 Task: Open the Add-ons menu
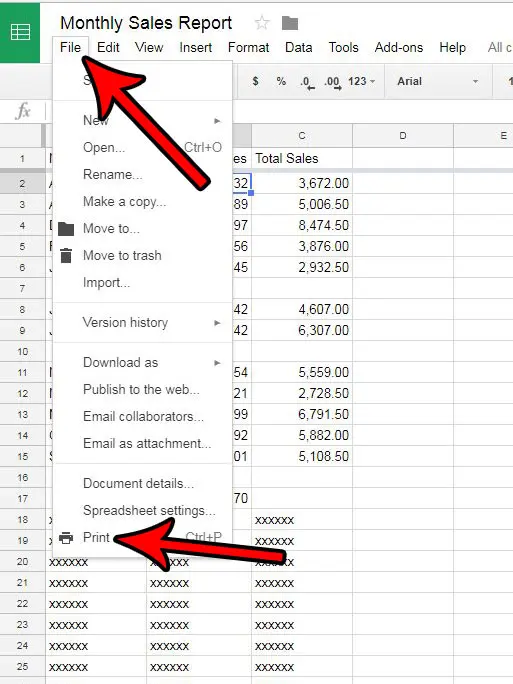point(399,47)
